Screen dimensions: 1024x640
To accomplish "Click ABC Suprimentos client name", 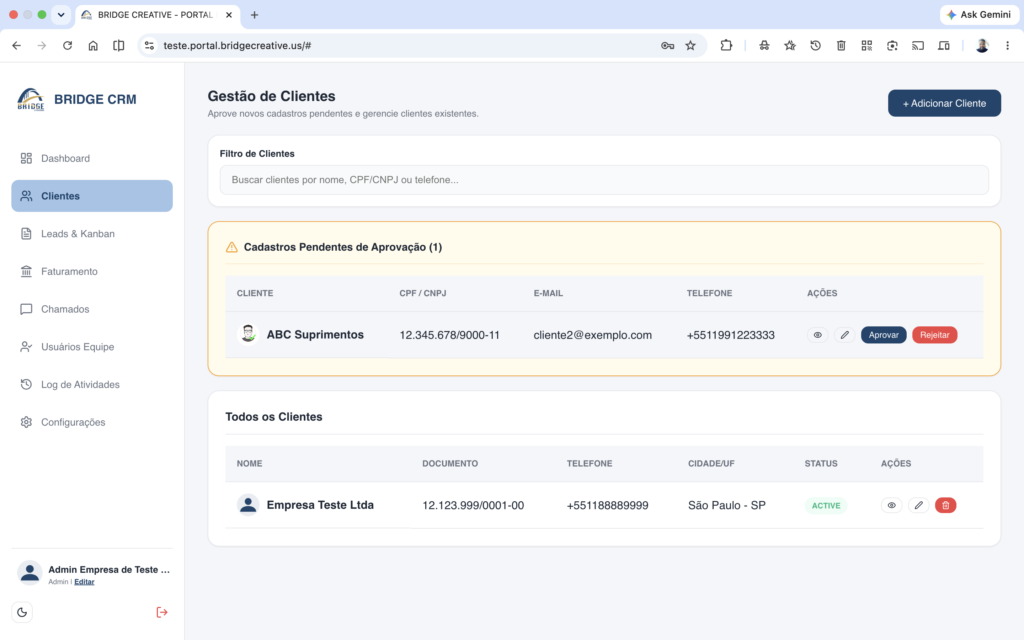I will pyautogui.click(x=315, y=334).
